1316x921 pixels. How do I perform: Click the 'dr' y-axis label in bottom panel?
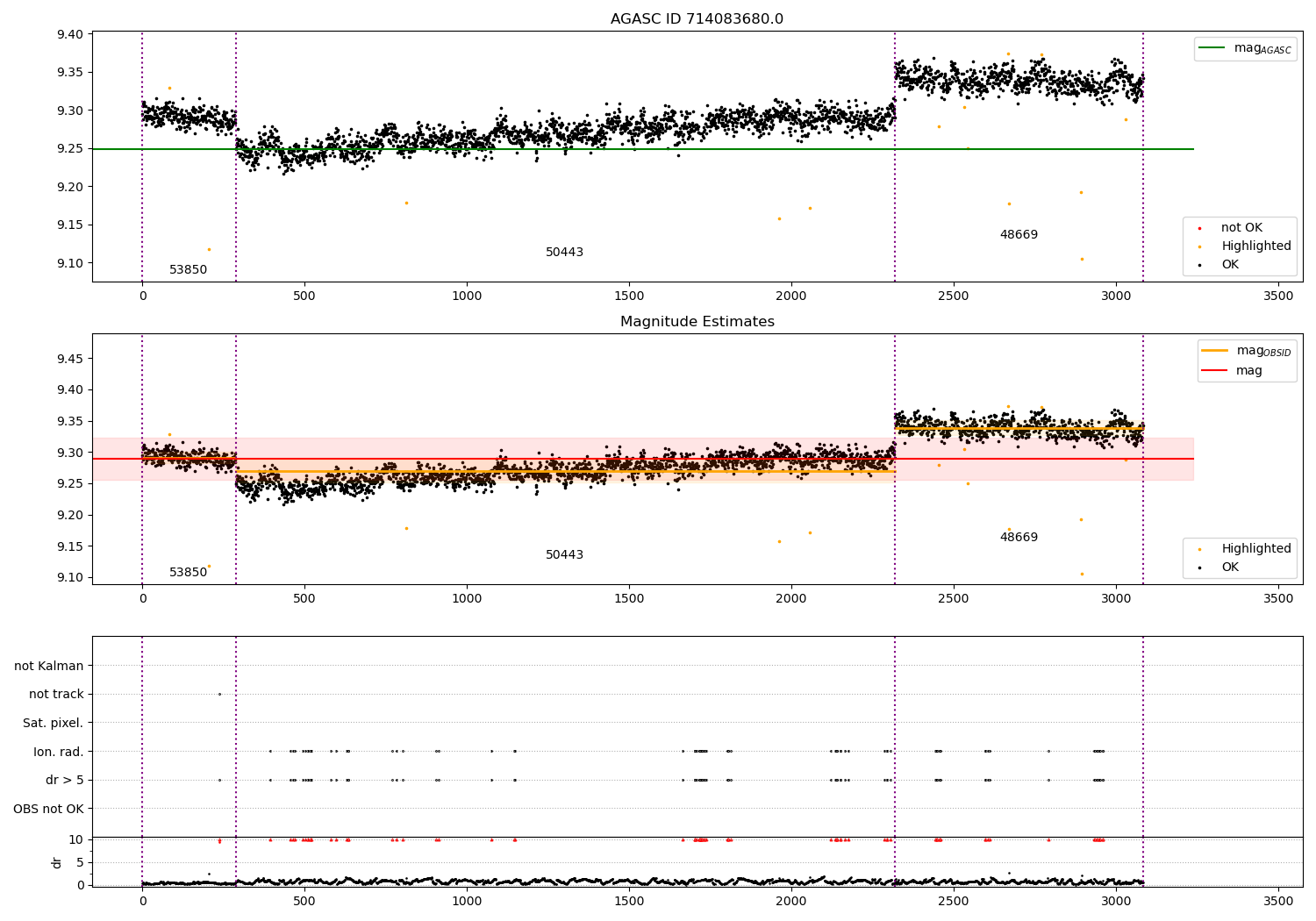click(57, 863)
